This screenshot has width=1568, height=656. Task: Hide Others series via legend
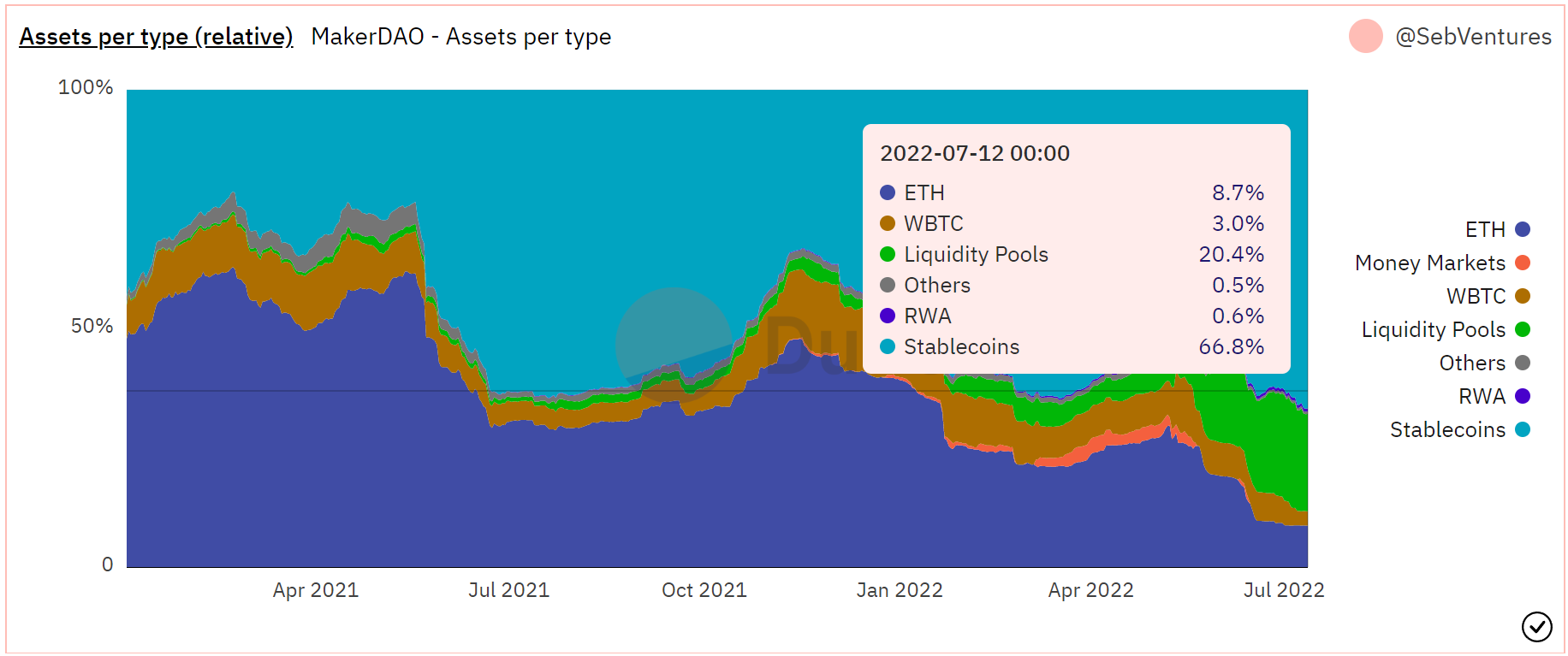point(1471,363)
